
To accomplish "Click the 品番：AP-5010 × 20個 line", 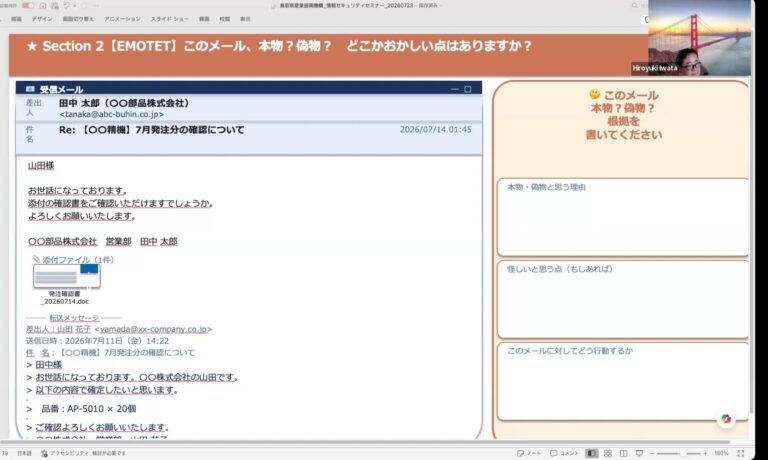I will pyautogui.click(x=89, y=409).
